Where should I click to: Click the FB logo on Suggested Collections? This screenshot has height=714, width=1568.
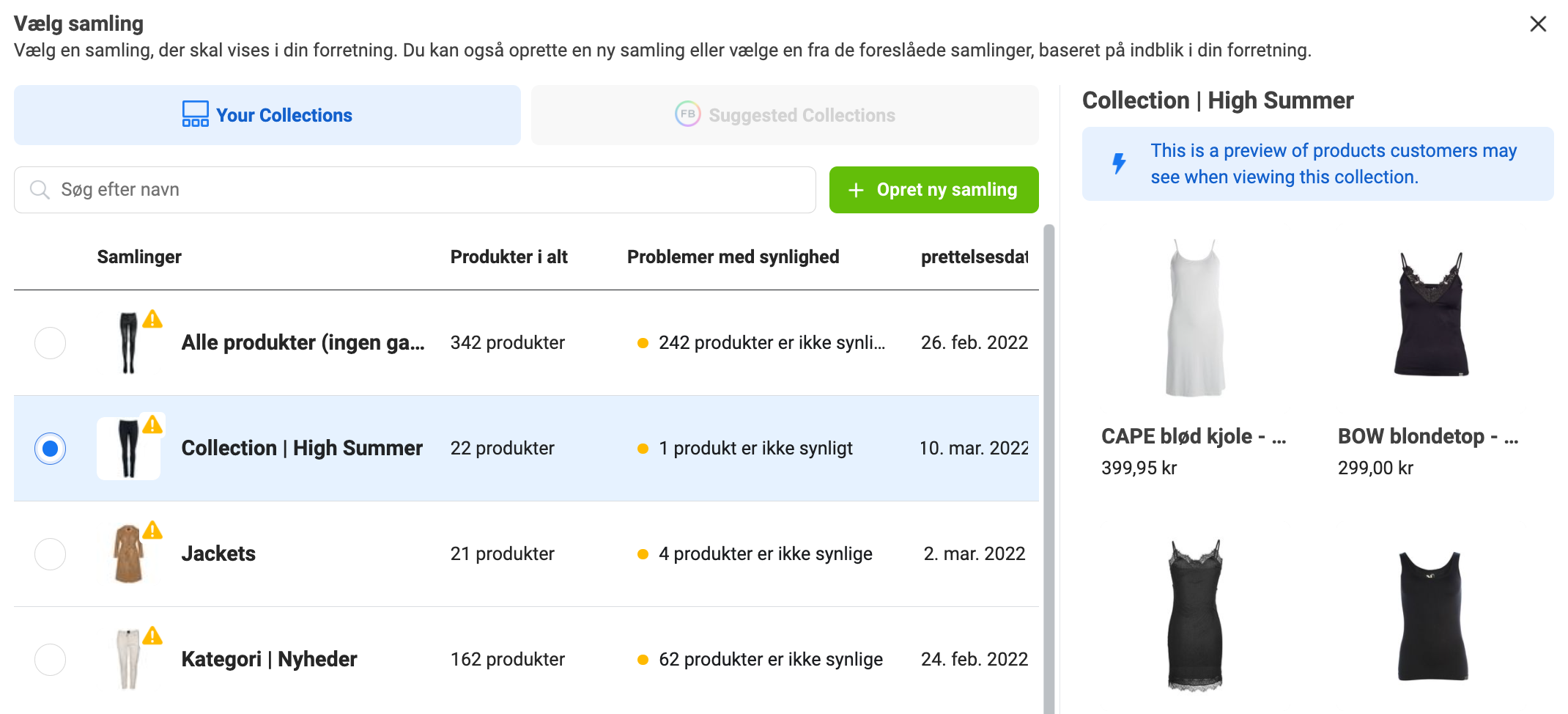tap(687, 114)
